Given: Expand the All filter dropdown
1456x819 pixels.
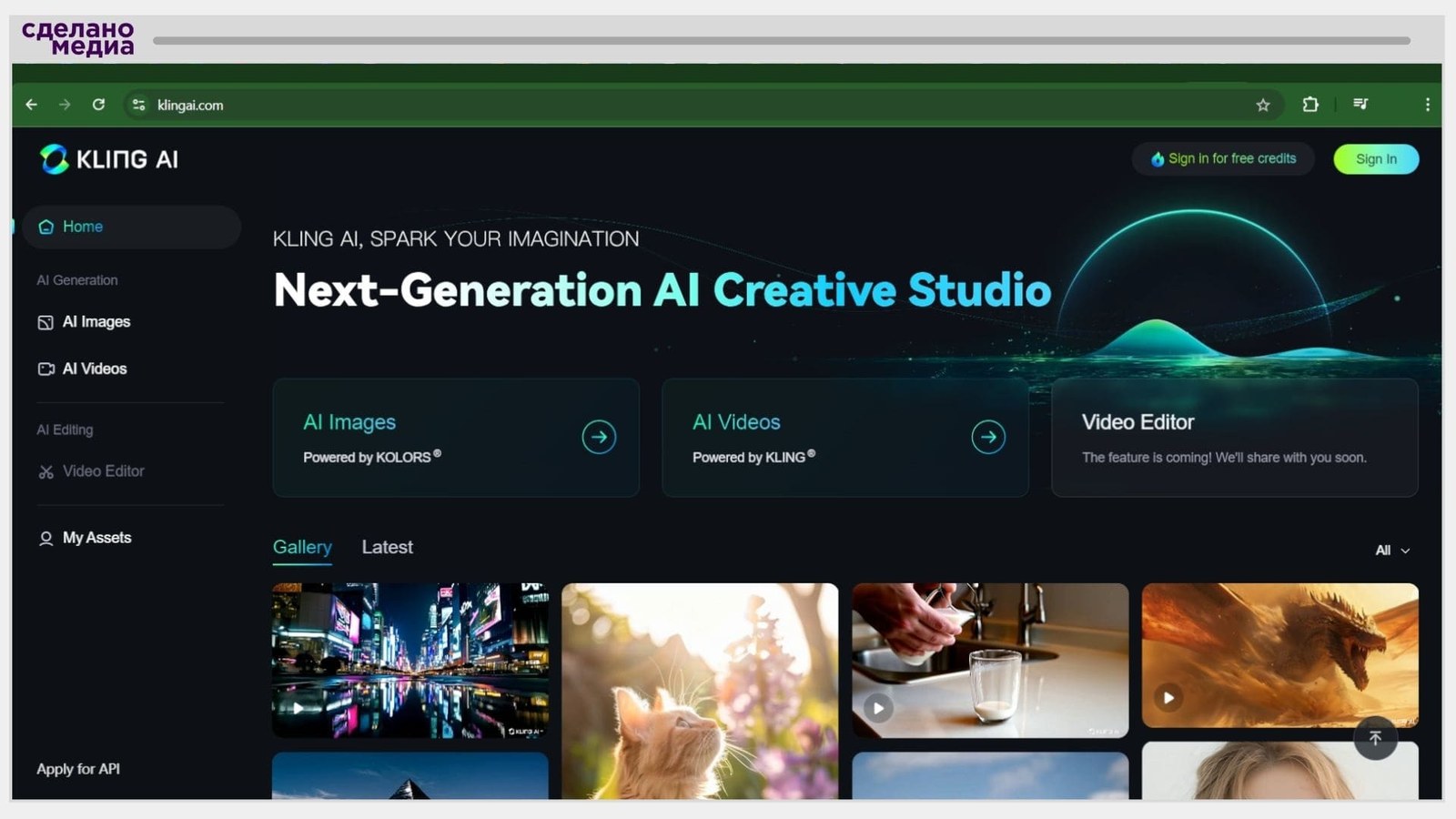Looking at the screenshot, I should point(1393,551).
